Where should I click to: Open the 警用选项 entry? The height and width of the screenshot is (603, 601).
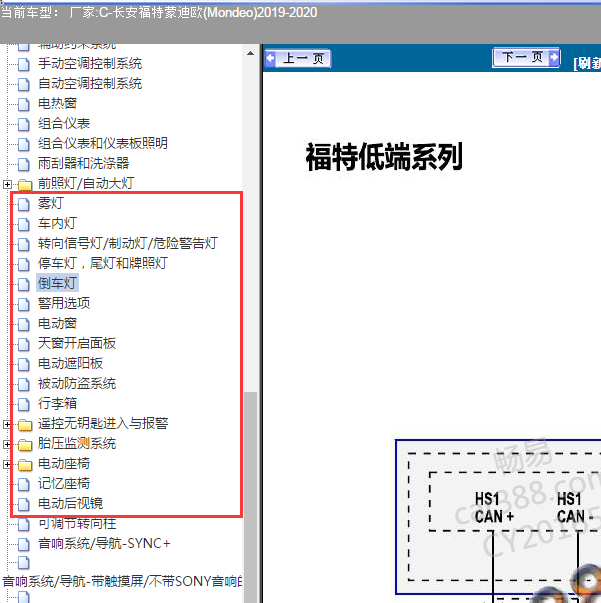click(x=64, y=303)
